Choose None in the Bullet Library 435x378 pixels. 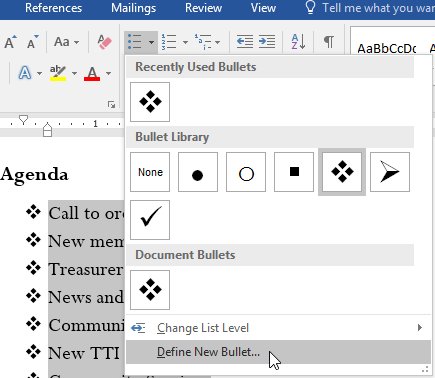pyautogui.click(x=150, y=172)
